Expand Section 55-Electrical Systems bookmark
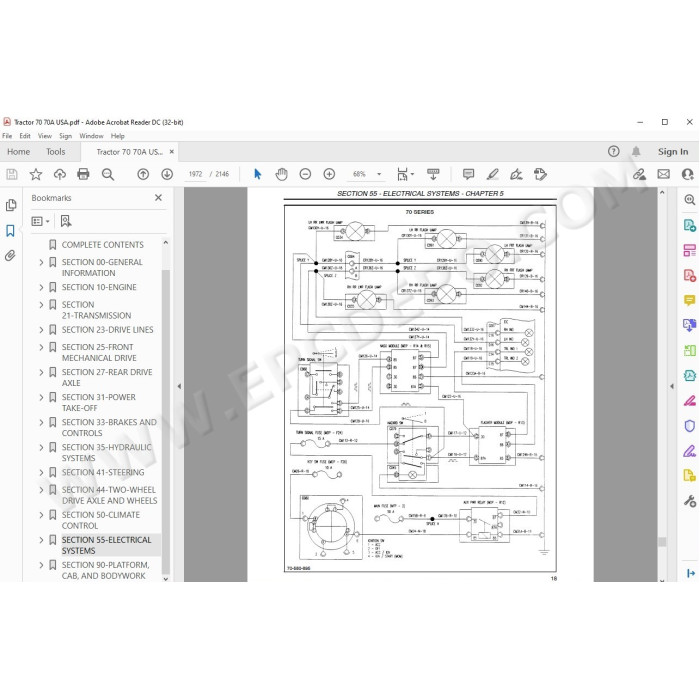The height and width of the screenshot is (700, 700). 41,540
